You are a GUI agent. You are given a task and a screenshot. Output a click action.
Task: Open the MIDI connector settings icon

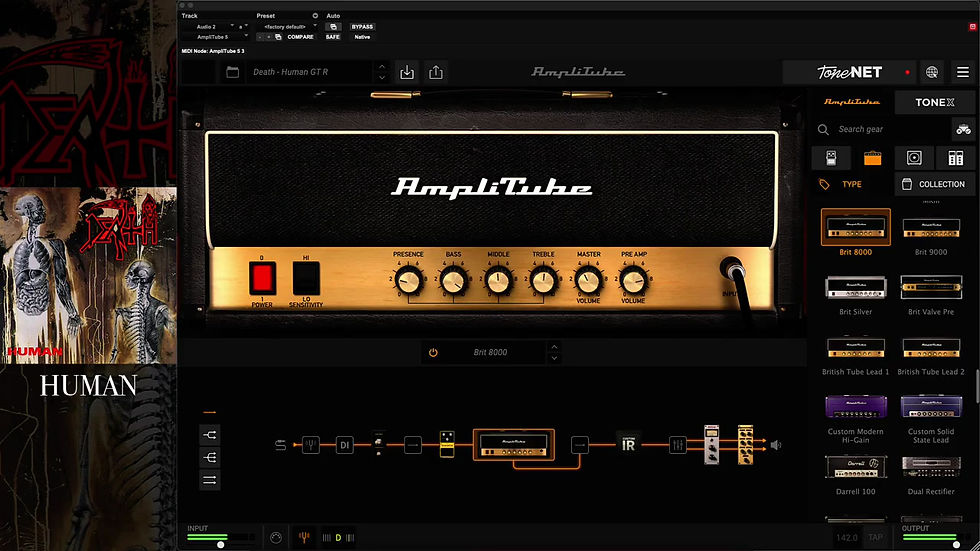pos(276,537)
